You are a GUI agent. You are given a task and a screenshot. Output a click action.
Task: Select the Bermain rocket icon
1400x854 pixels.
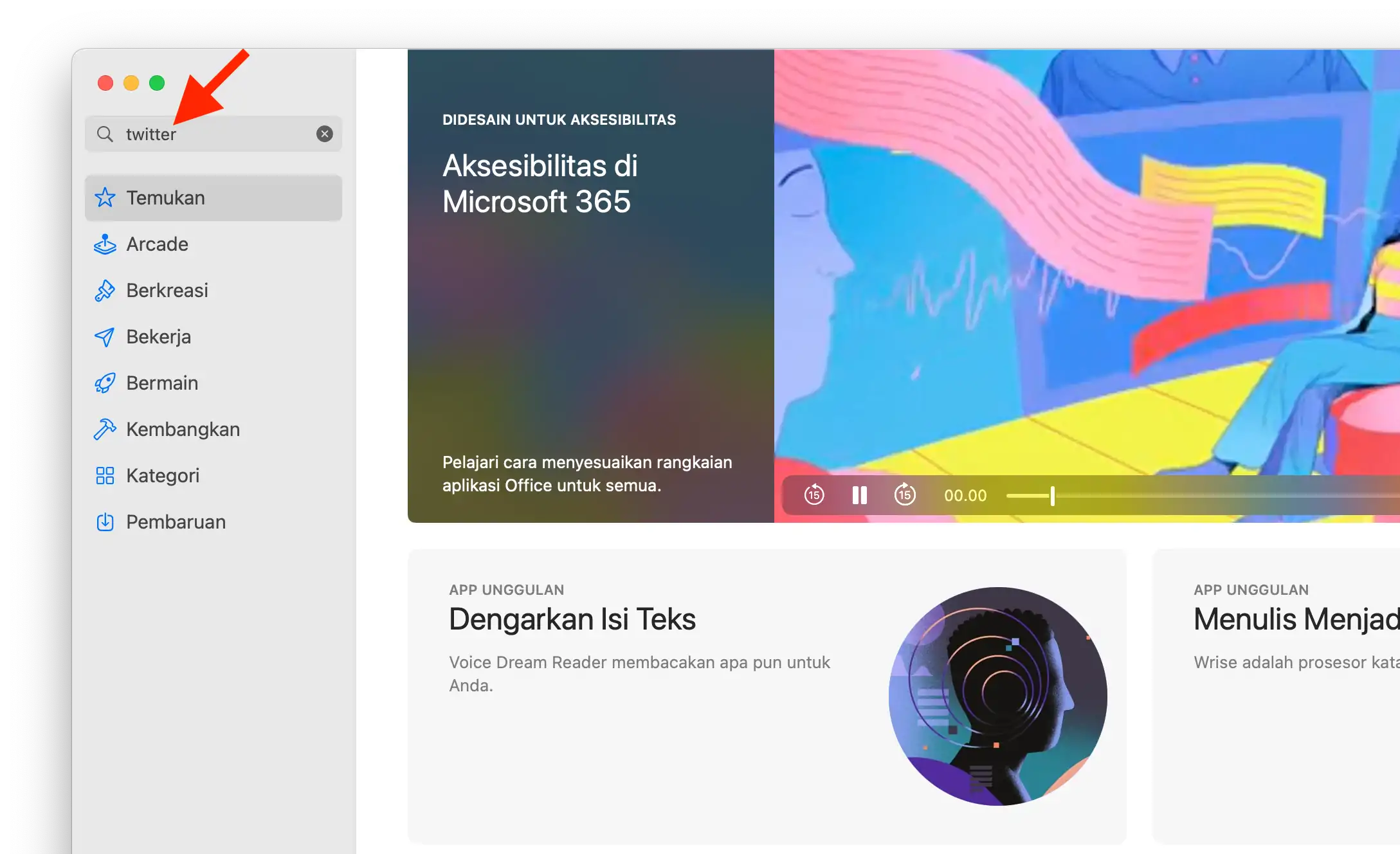[105, 383]
